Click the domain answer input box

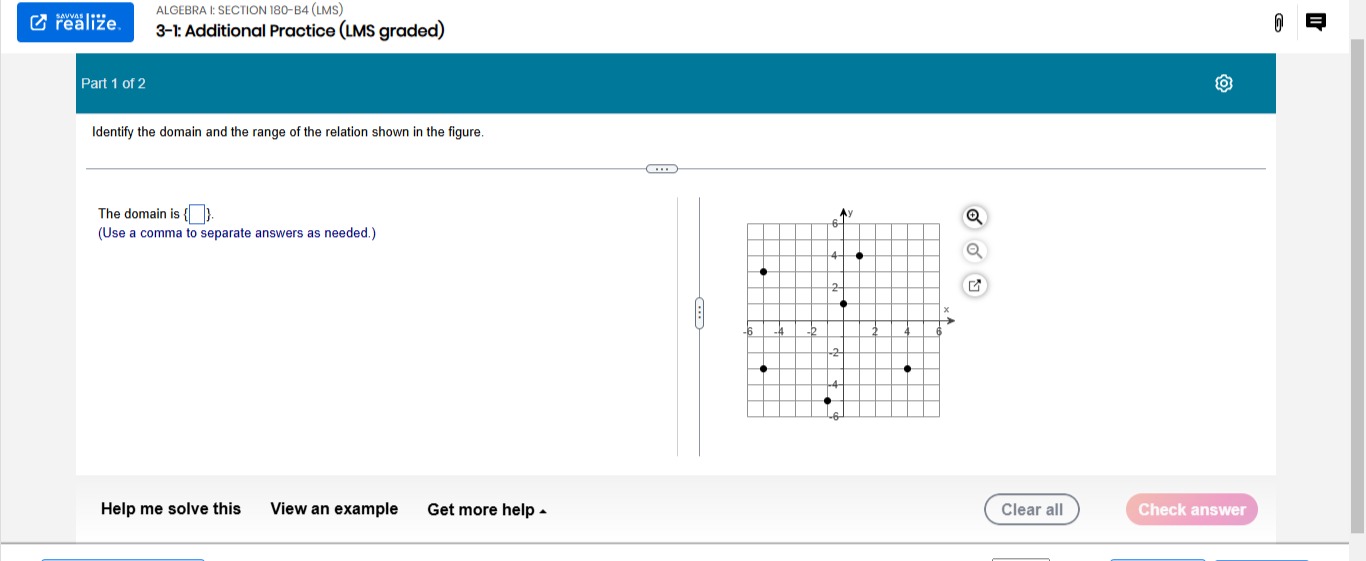[198, 214]
